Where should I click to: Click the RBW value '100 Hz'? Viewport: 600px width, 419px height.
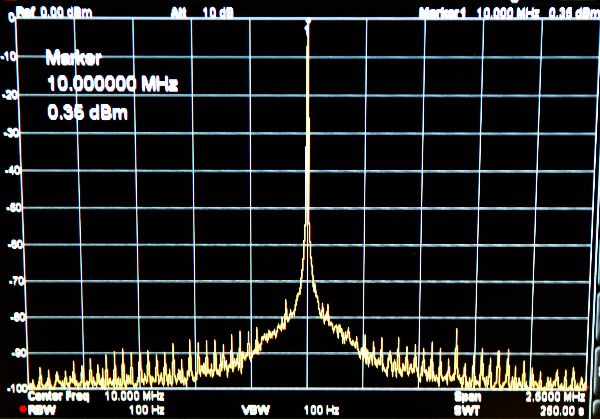click(x=147, y=411)
